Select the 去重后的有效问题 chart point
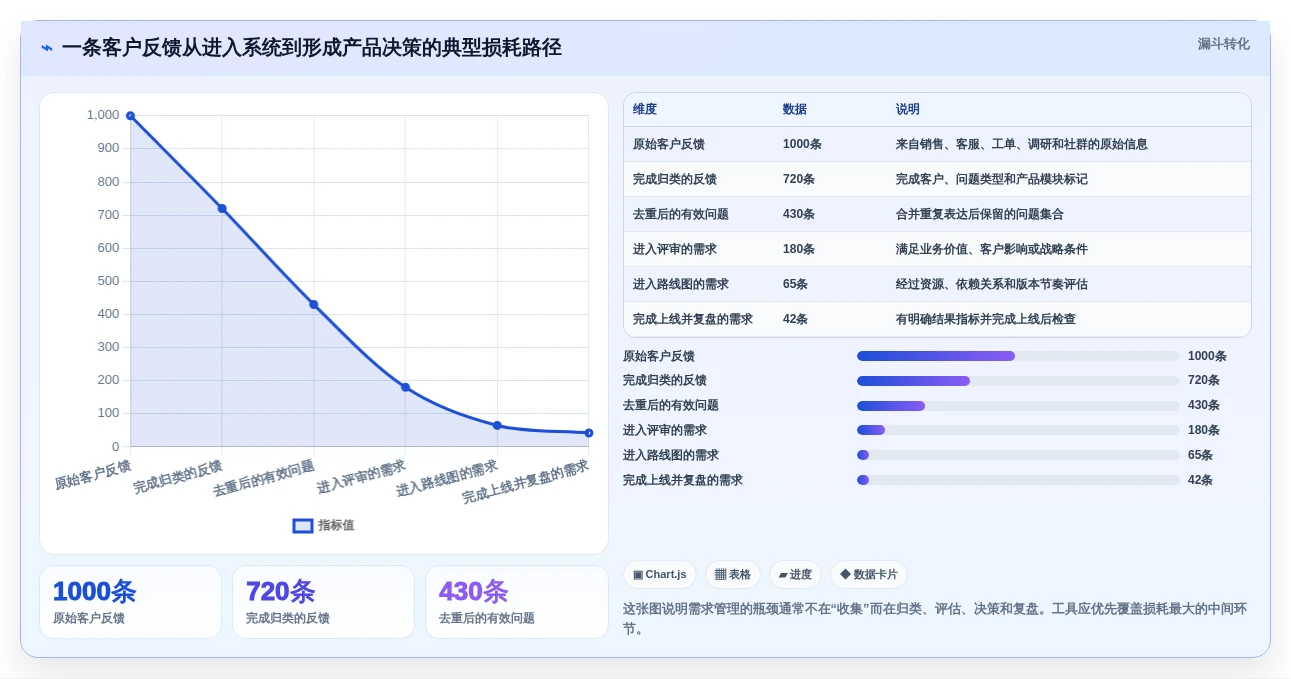1291x679 pixels. (x=313, y=304)
